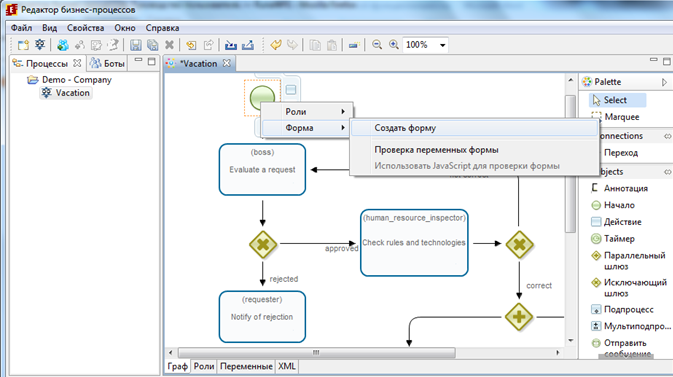Close the Процессы view tab
Image resolution: width=673 pixels, height=377 pixels.
click(x=77, y=63)
